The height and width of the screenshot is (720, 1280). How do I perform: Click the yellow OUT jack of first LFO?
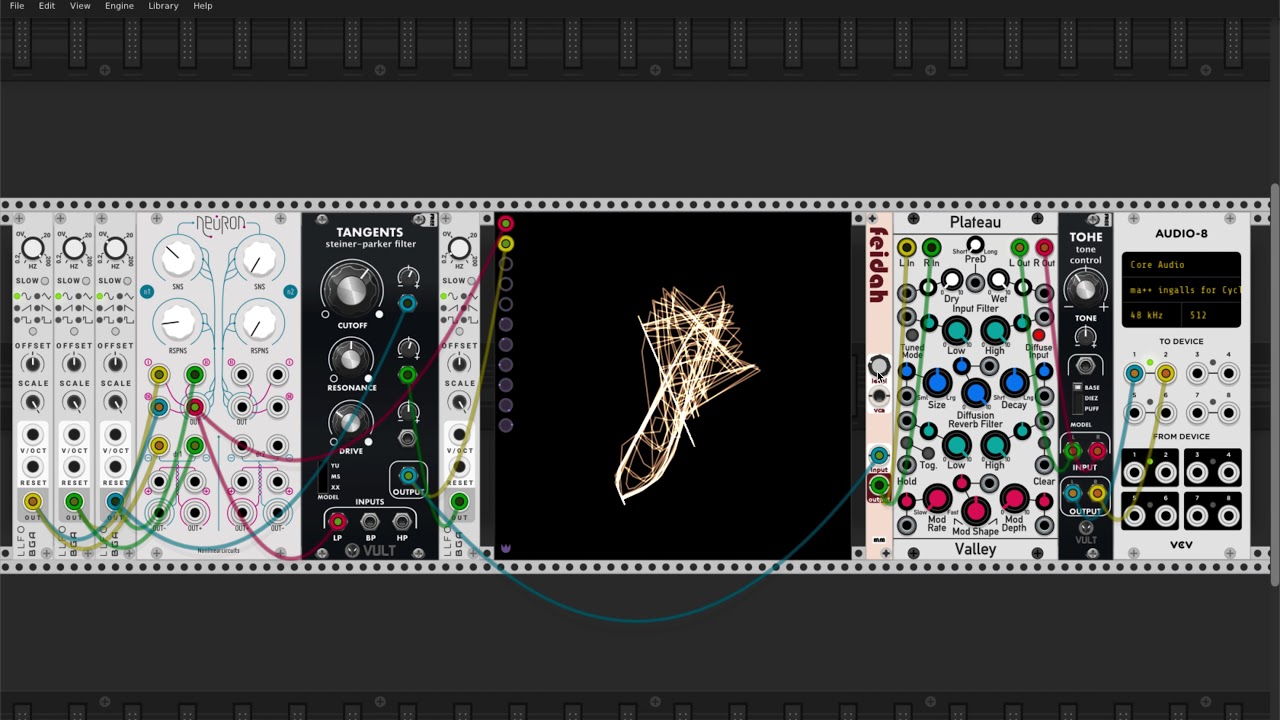click(33, 502)
